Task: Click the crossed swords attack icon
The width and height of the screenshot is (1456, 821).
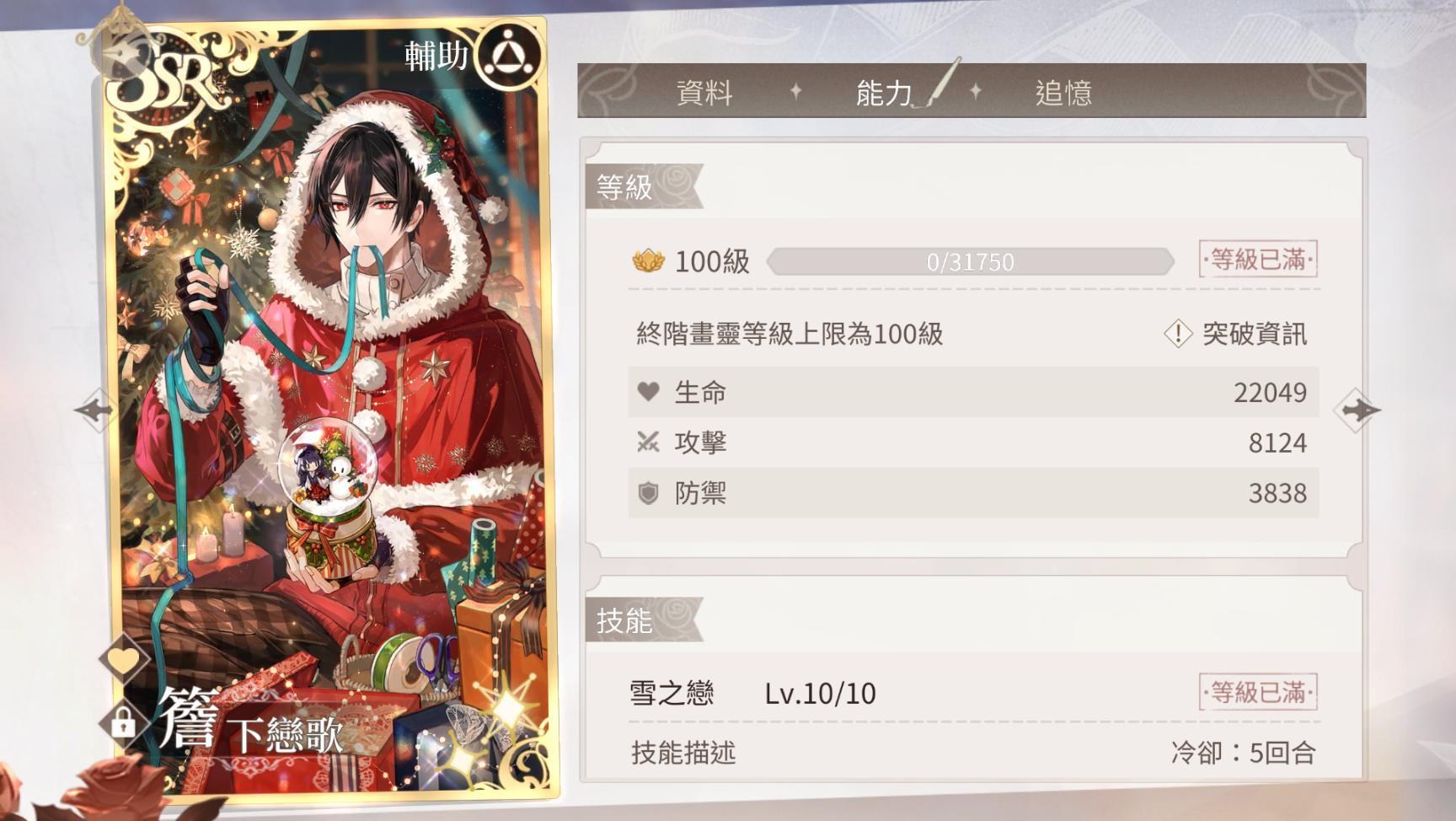Action: point(648,443)
